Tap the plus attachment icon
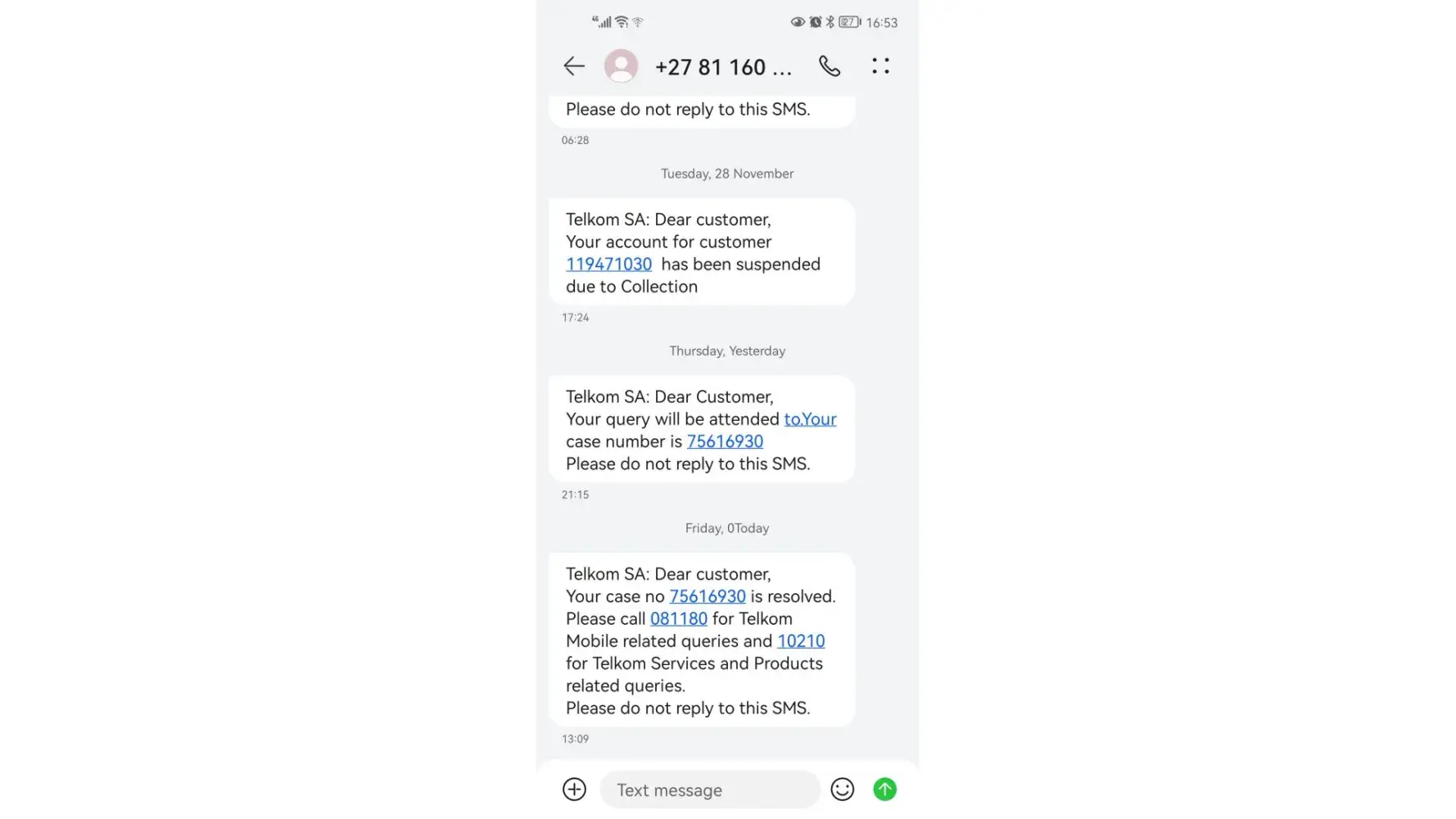The height and width of the screenshot is (819, 1456). tap(574, 790)
